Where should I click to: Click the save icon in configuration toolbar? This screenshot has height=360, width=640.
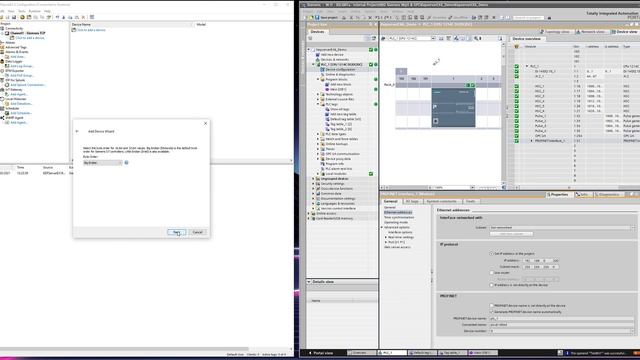(14, 17)
